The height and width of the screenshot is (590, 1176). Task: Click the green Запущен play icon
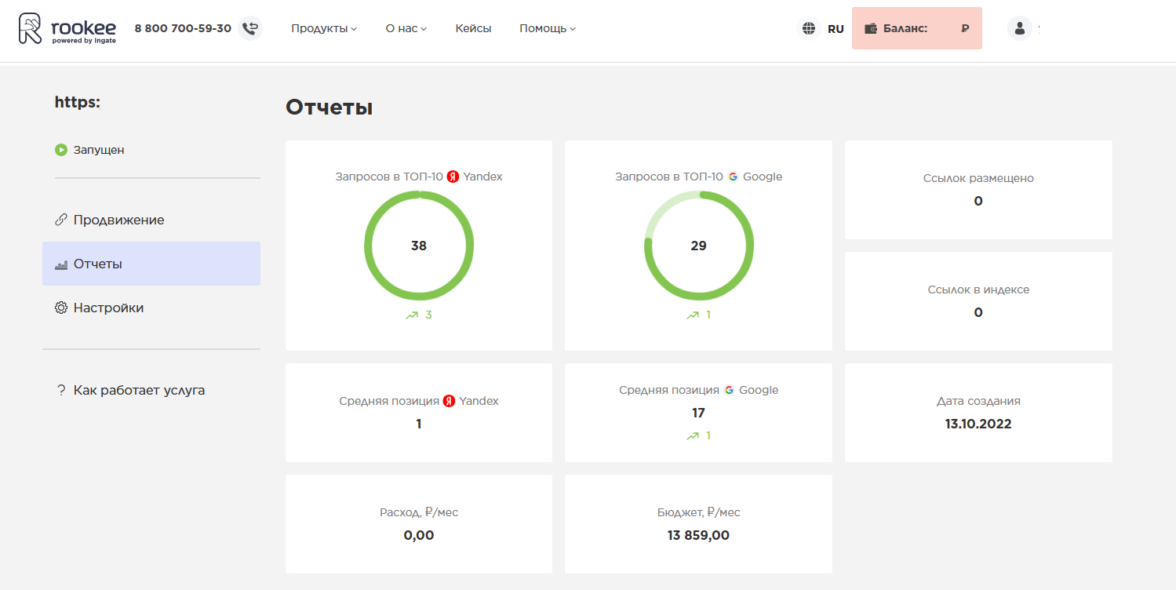click(x=61, y=150)
